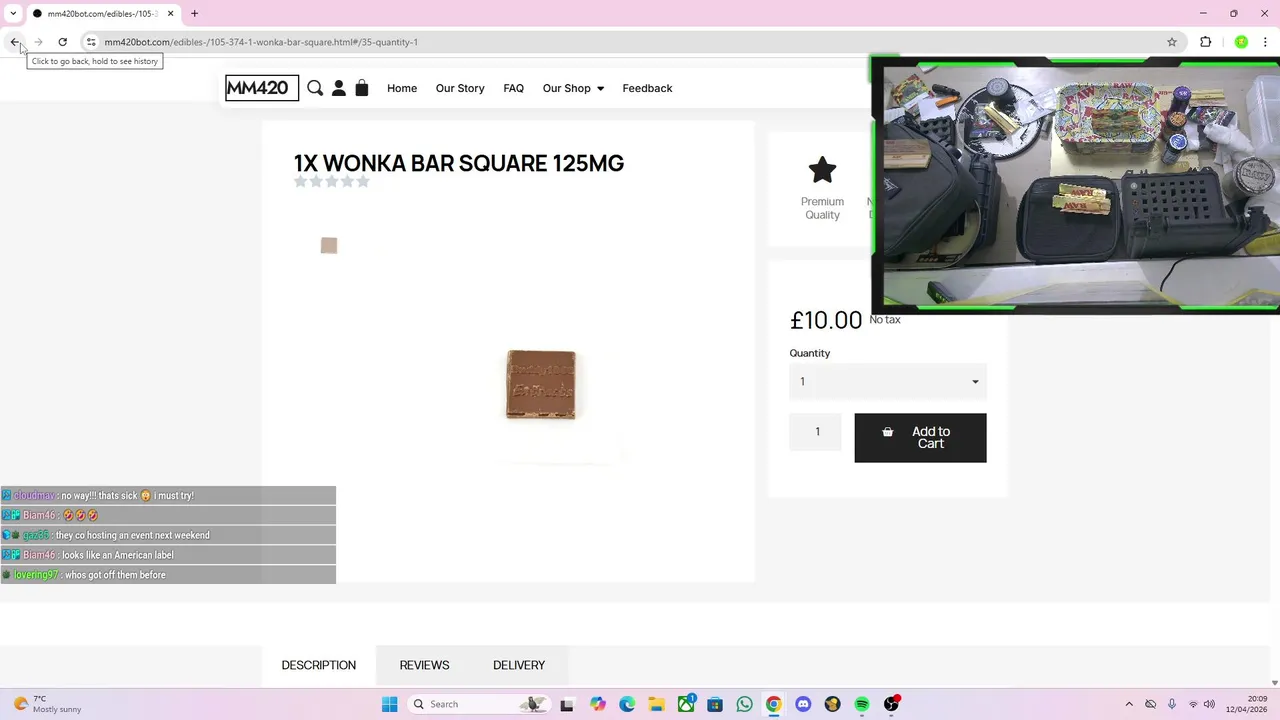Open WhatsApp from the taskbar
The height and width of the screenshot is (720, 1280).
[x=744, y=704]
